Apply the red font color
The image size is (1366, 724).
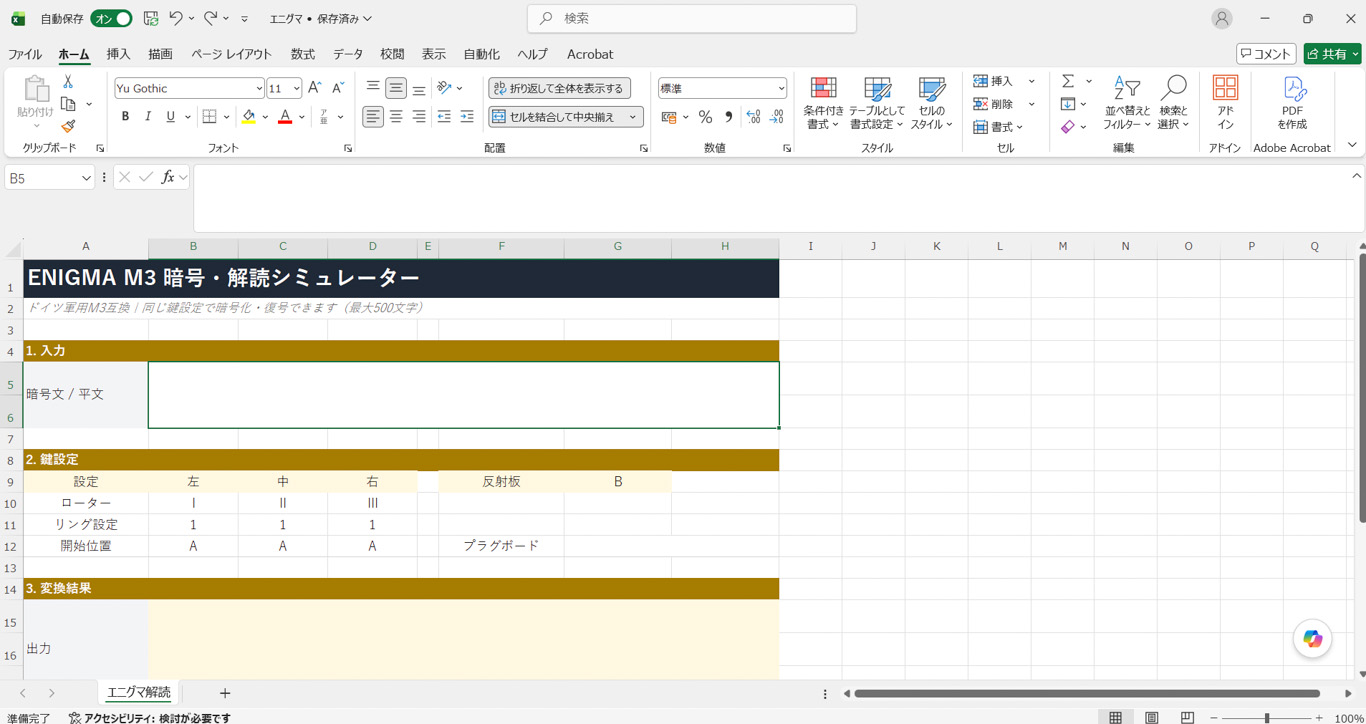pos(285,117)
